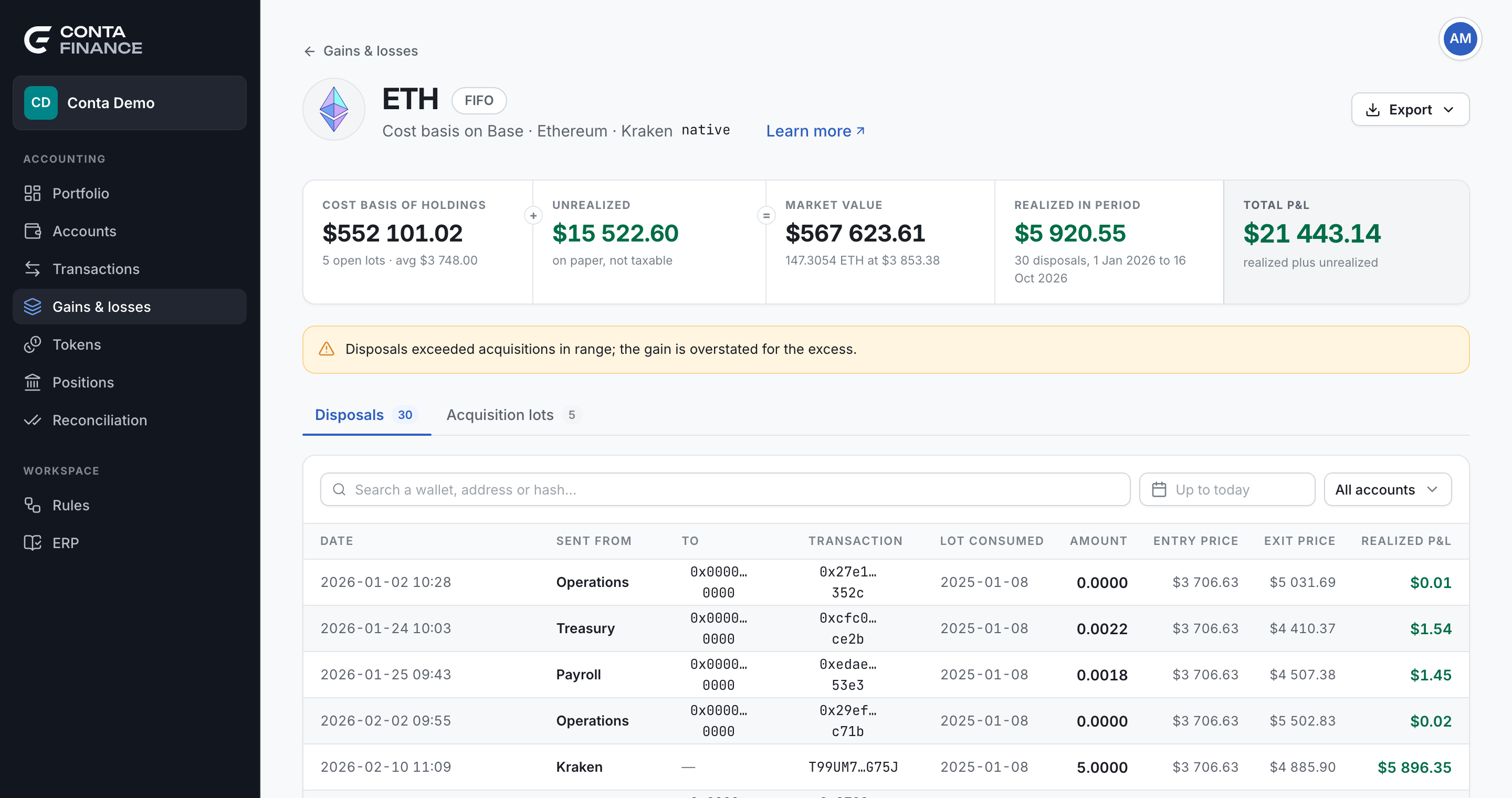Image resolution: width=1512 pixels, height=798 pixels.
Task: Switch to the Acquisition lots tab
Action: tap(513, 415)
